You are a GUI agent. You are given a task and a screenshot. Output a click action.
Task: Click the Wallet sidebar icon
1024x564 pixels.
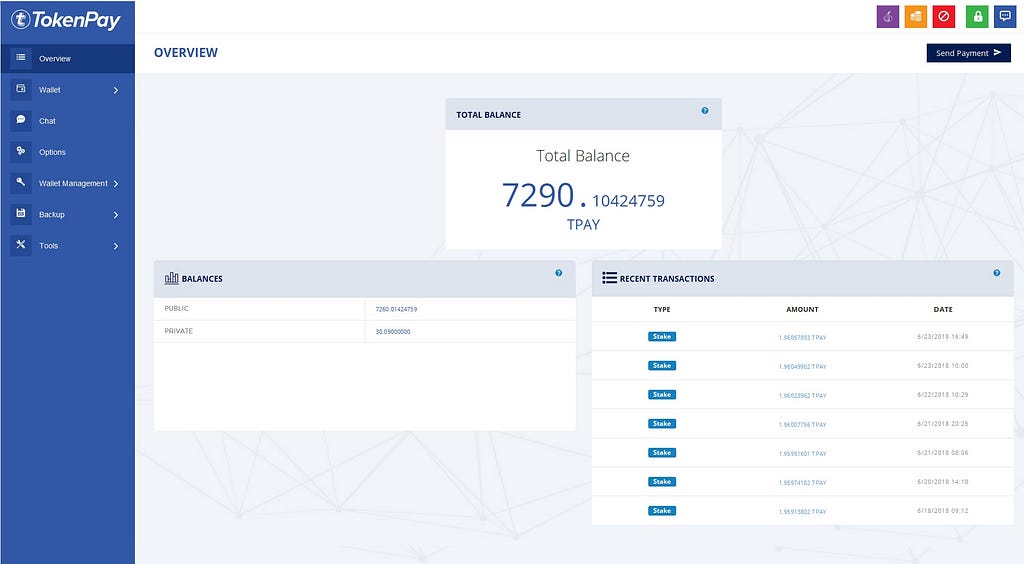[21, 89]
